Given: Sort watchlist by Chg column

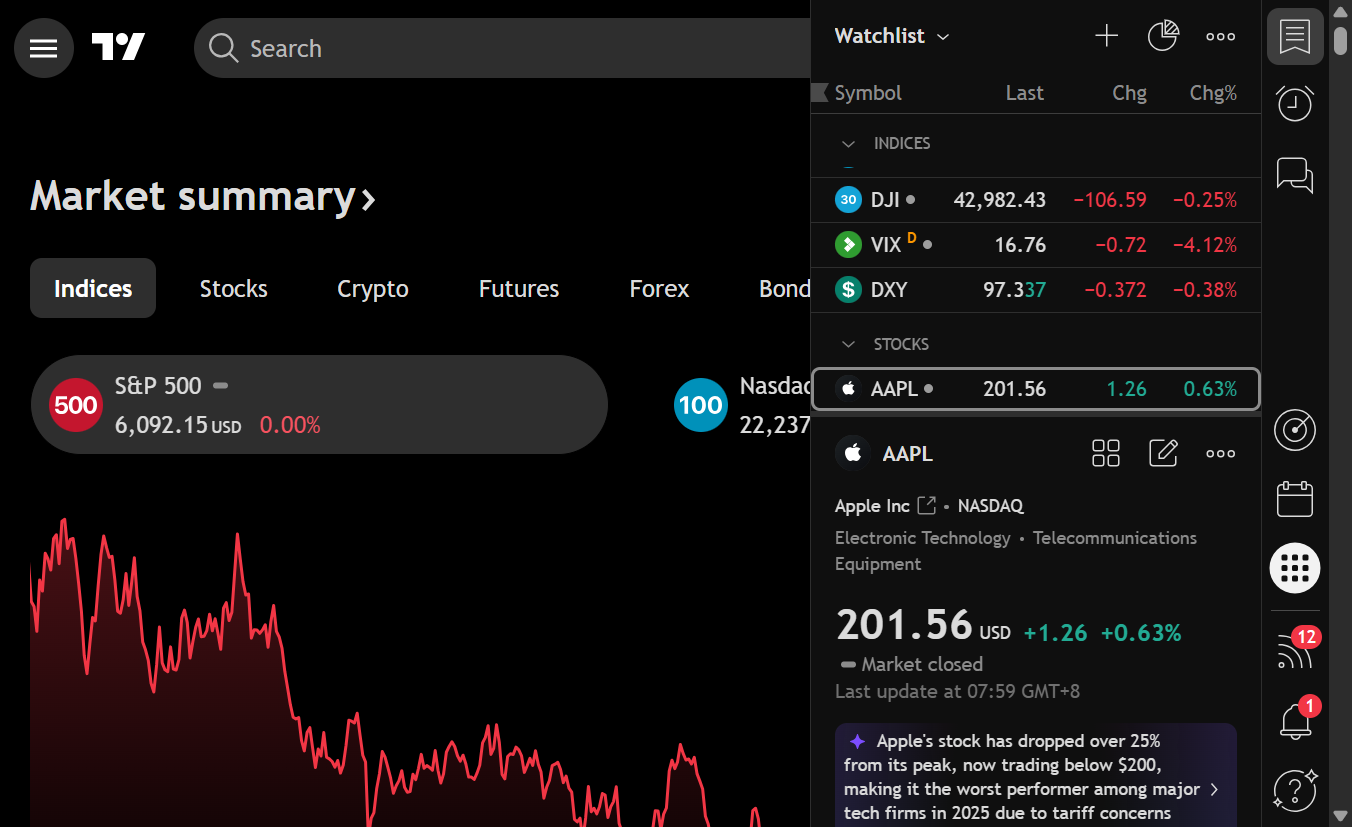Looking at the screenshot, I should click(x=1129, y=93).
